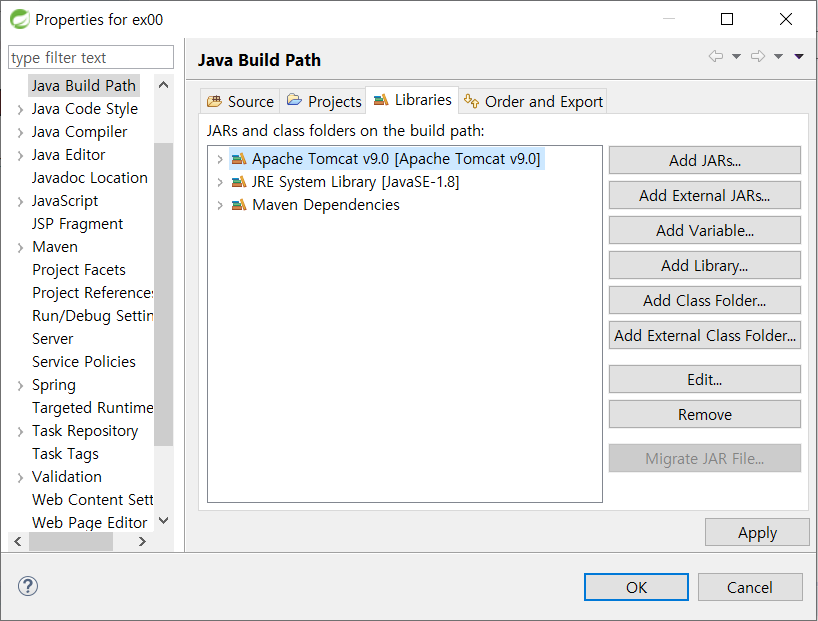This screenshot has height=621, width=818.
Task: Switch to the Source tab
Action: 240,101
